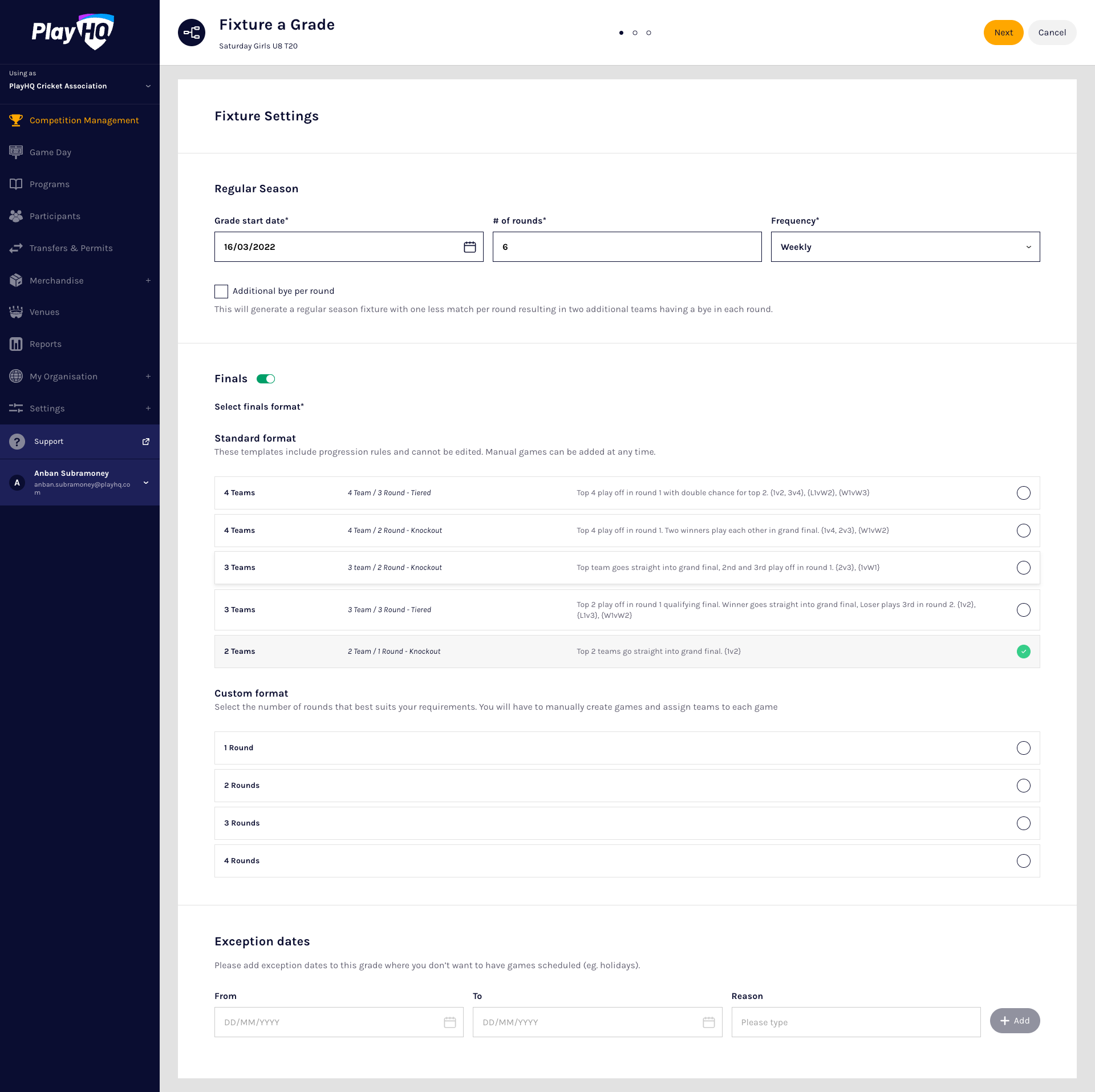Enable Additional bye per round checkbox

click(x=221, y=292)
